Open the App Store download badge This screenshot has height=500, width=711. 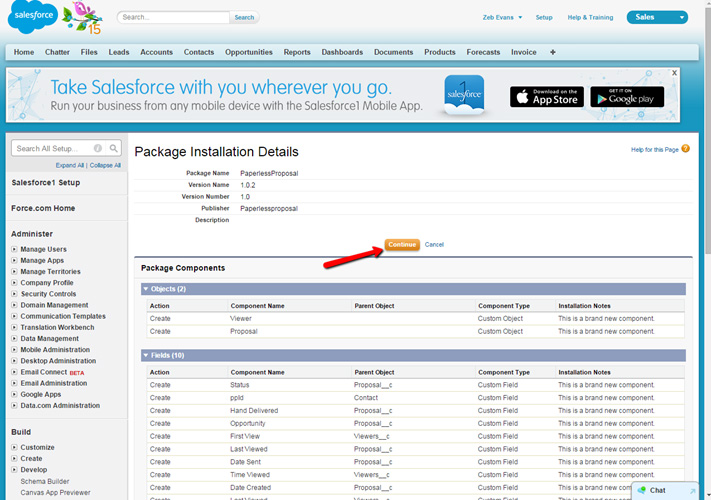click(x=546, y=97)
